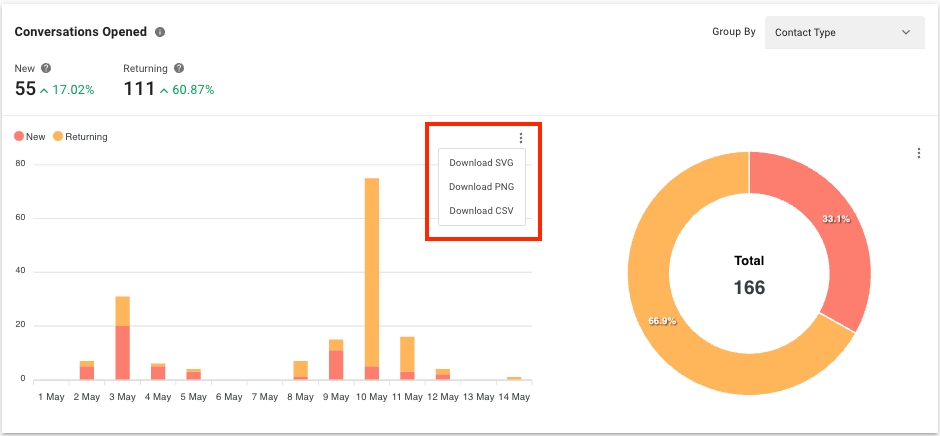Image resolution: width=940 pixels, height=436 pixels.
Task: Click the 11 May bar in chart
Action: click(x=407, y=357)
